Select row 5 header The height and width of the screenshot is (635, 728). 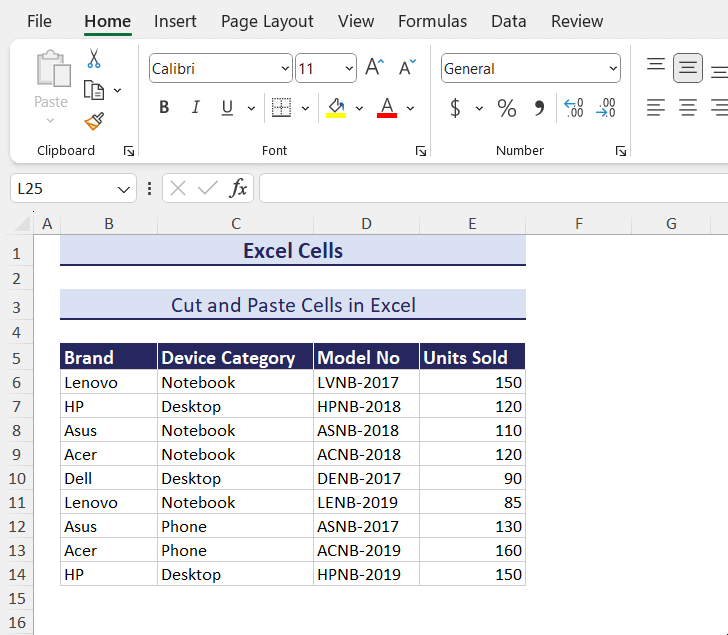[17, 358]
